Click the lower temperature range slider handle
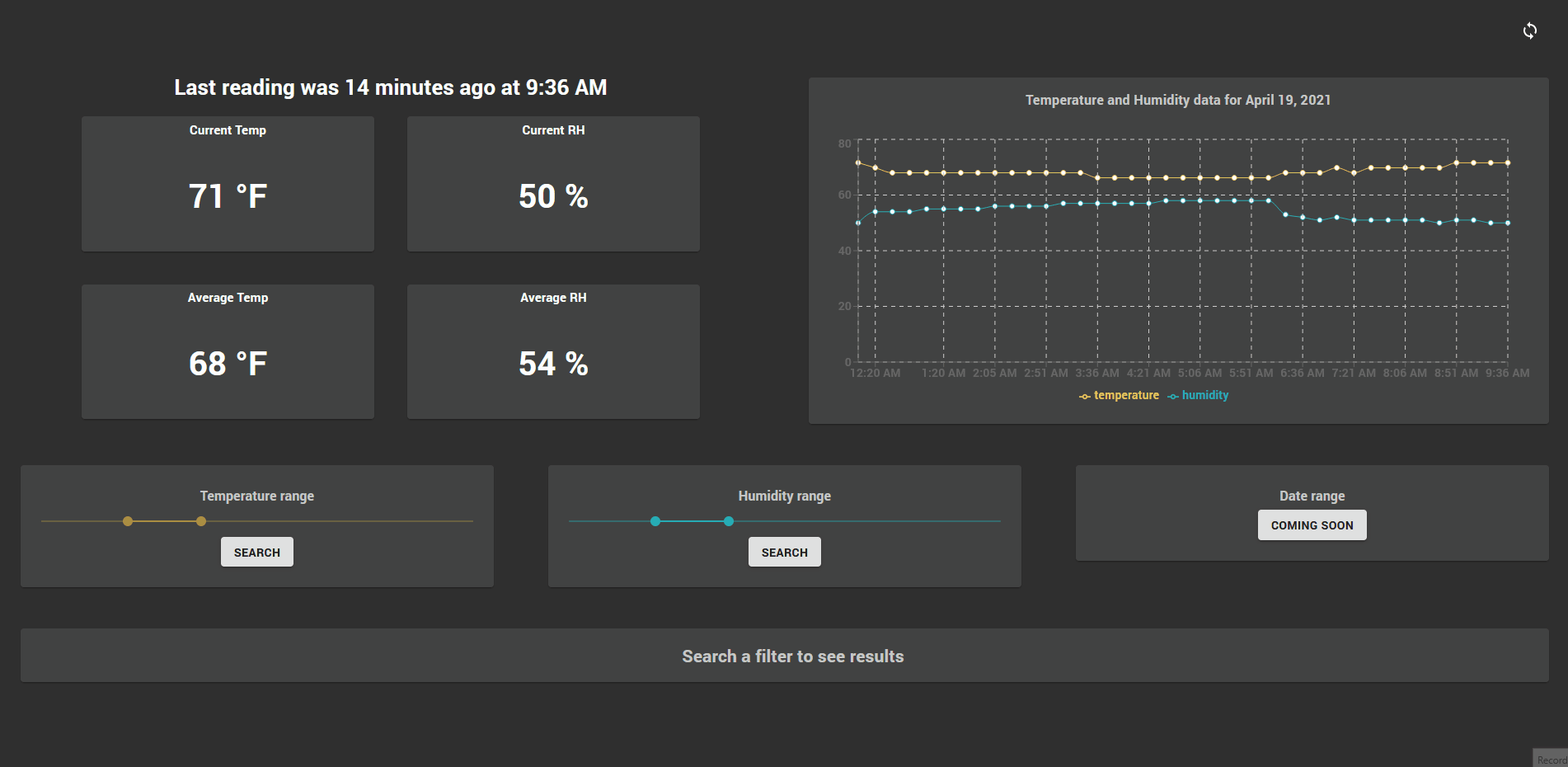 pos(128,521)
